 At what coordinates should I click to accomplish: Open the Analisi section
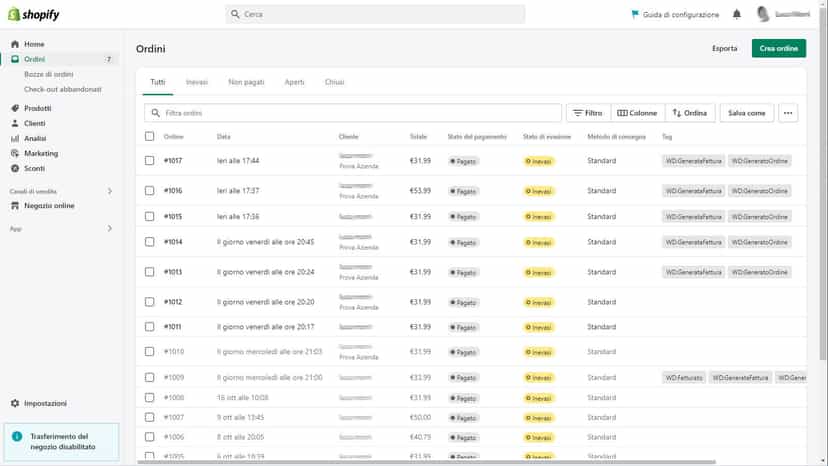tap(35, 138)
